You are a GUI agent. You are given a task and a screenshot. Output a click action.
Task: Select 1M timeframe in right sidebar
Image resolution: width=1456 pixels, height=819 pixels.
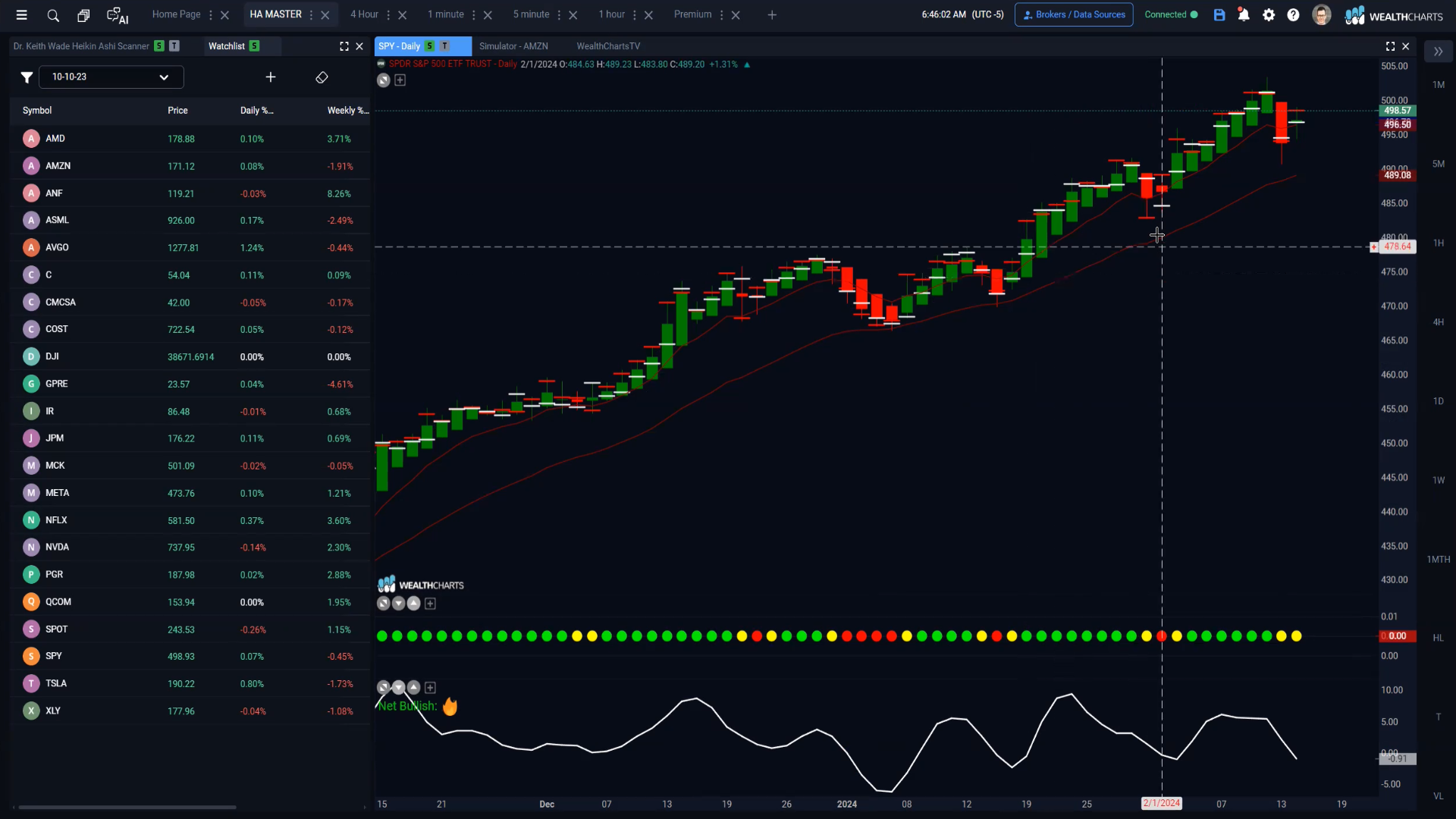pos(1439,85)
